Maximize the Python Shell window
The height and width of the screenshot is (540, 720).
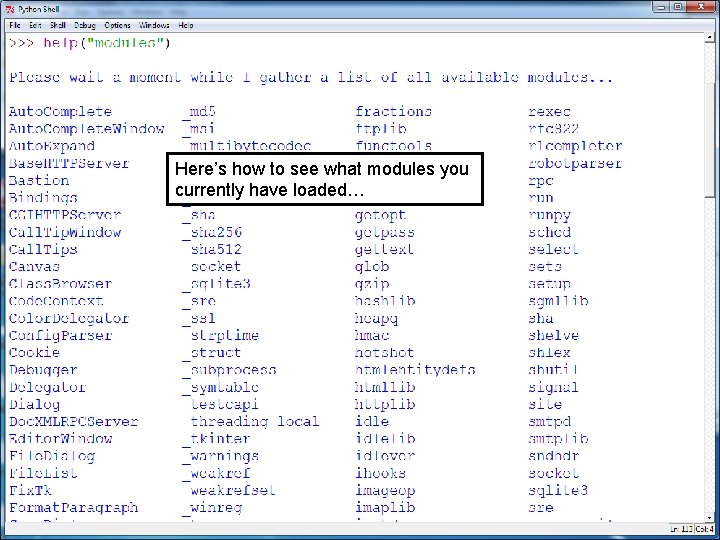click(x=678, y=7)
